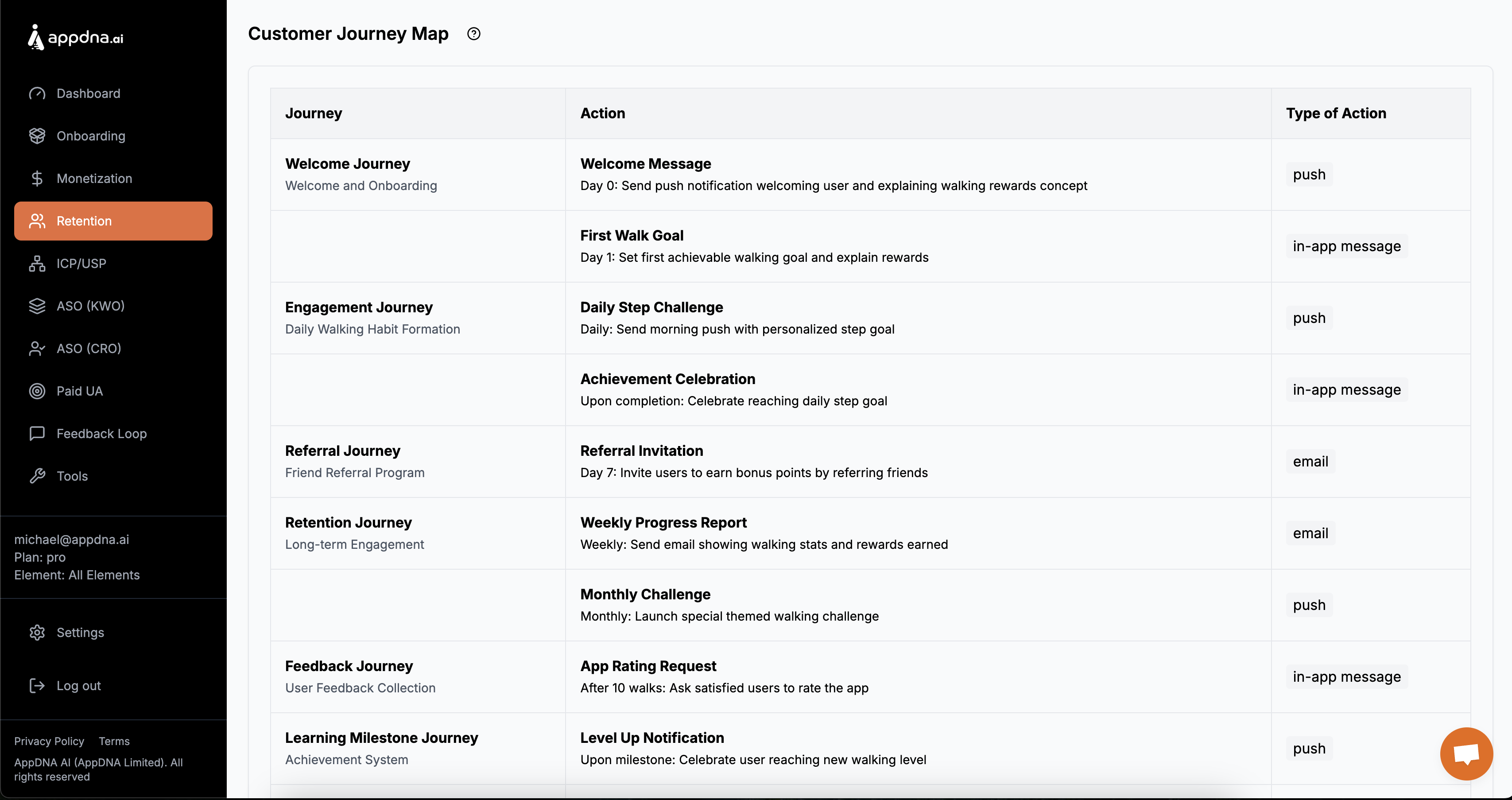This screenshot has height=800, width=1512.
Task: Click the help icon beside Customer Journey Map
Action: [x=474, y=34]
